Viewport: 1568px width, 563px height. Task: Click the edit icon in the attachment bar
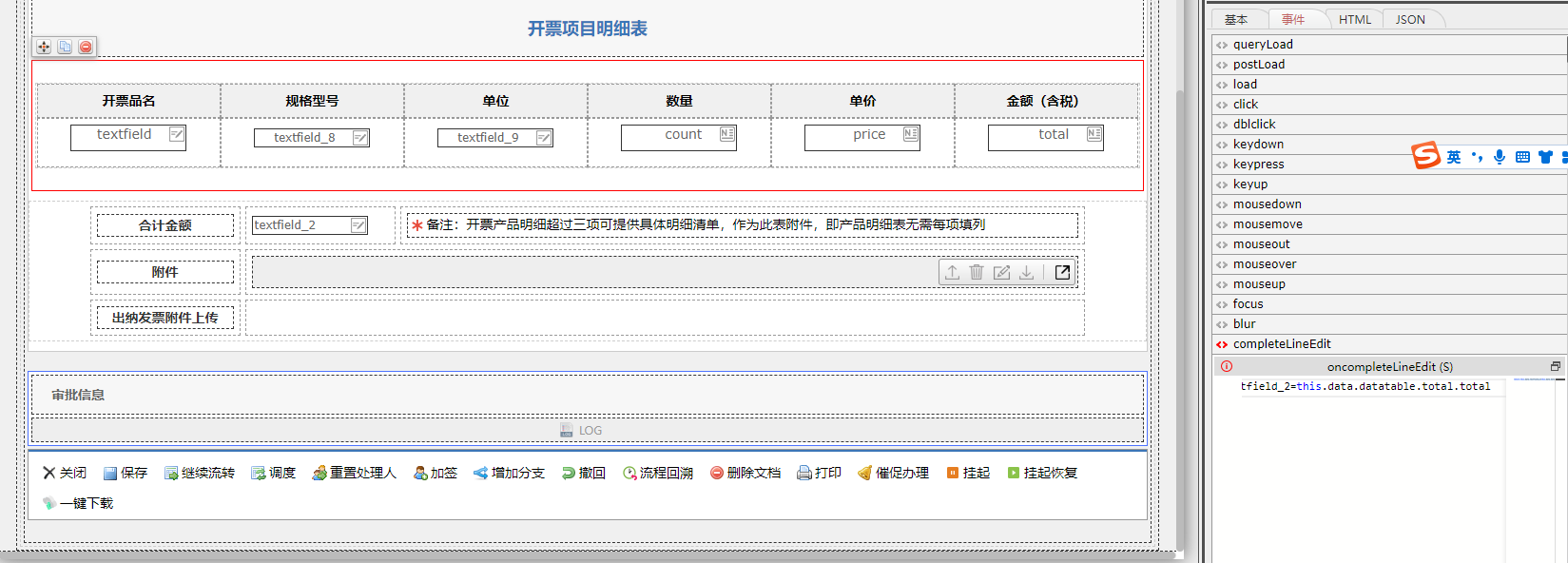coord(1001,272)
